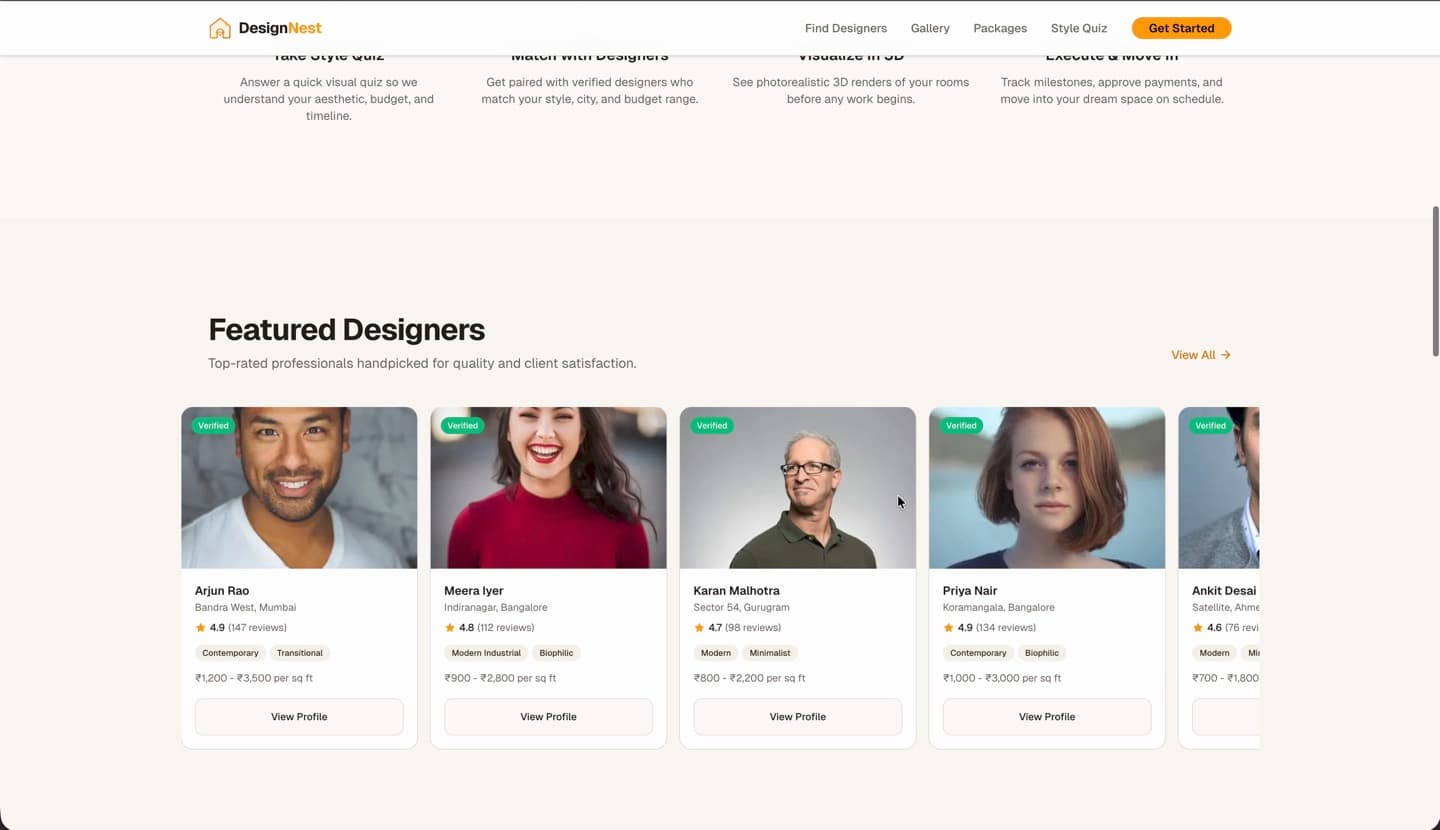Click the View All designers link
The height and width of the screenshot is (830, 1440).
pyautogui.click(x=1201, y=355)
